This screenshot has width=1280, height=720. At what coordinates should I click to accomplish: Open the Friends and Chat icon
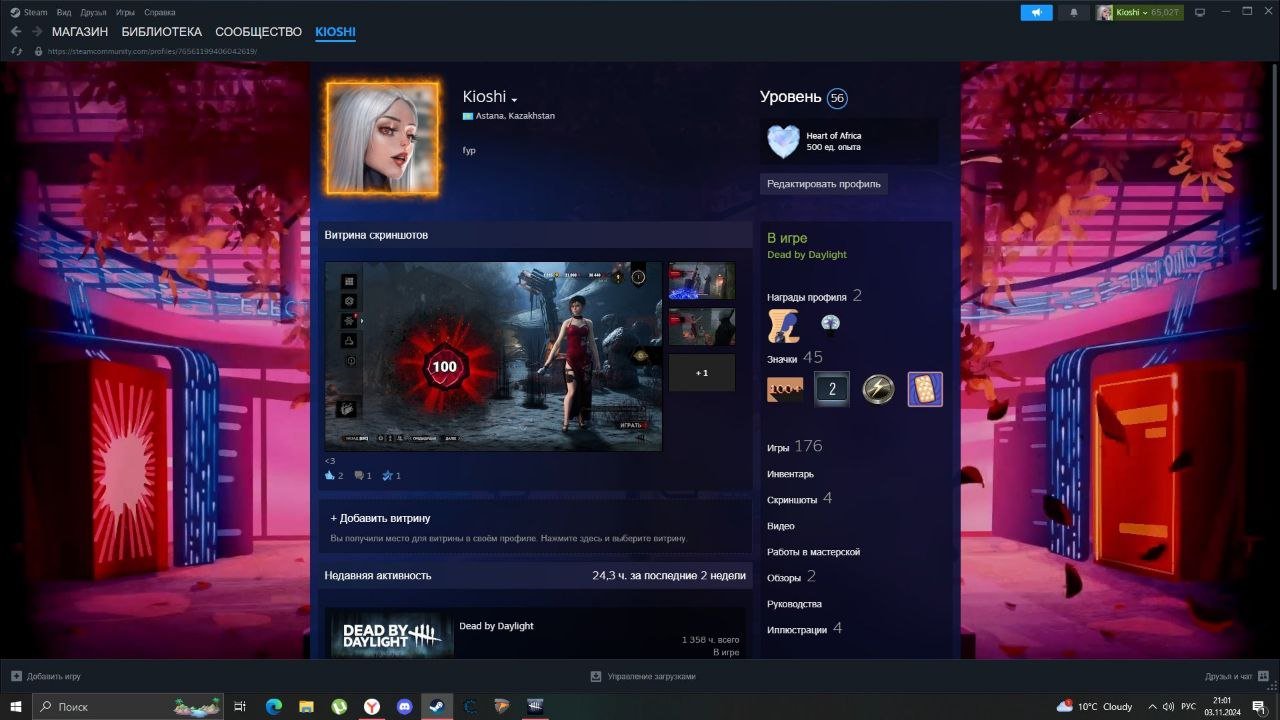pos(1263,676)
